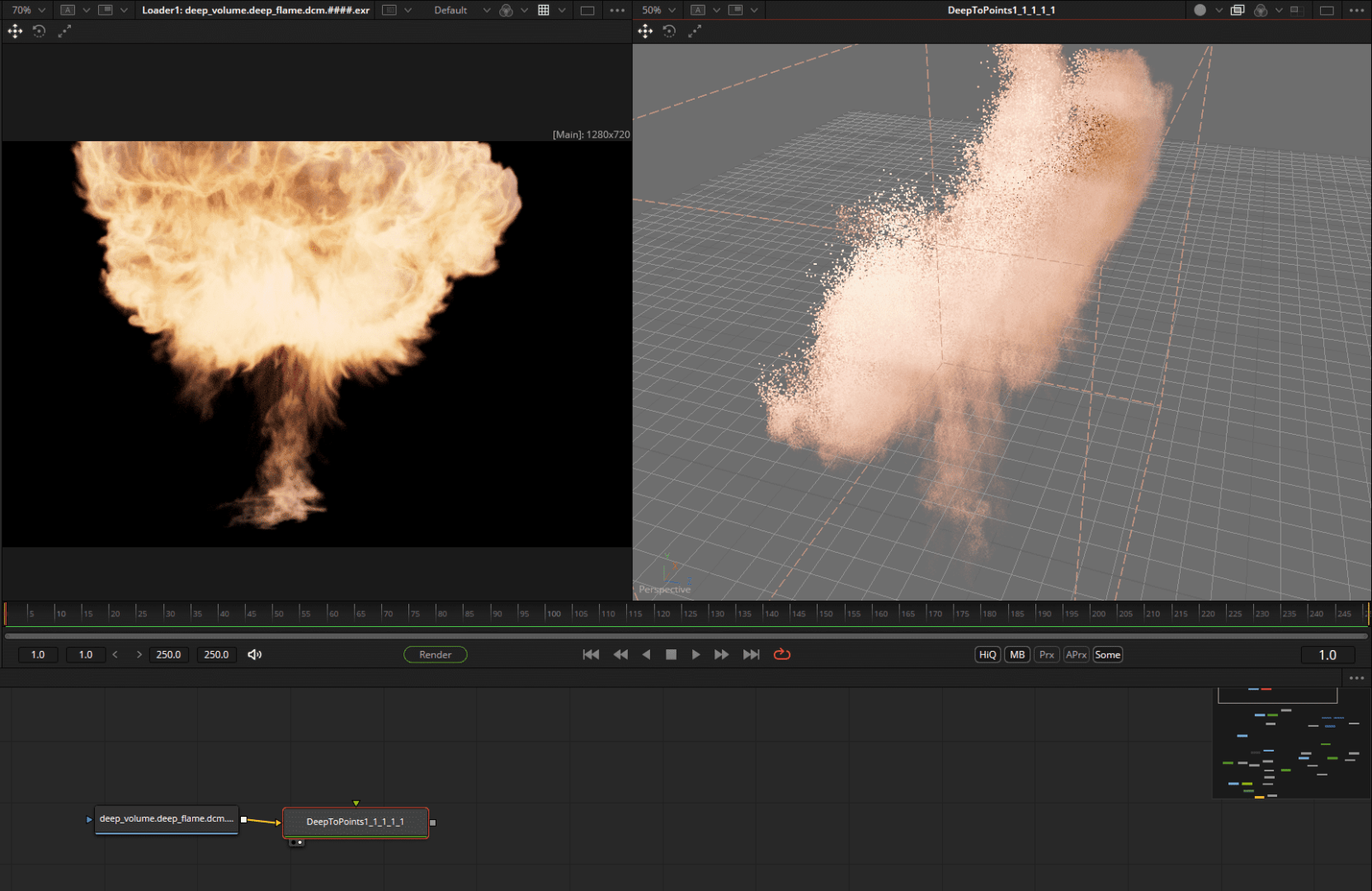Image resolution: width=1372 pixels, height=891 pixels.
Task: Click the fit-to-view expand icon in left viewer
Action: (x=64, y=31)
